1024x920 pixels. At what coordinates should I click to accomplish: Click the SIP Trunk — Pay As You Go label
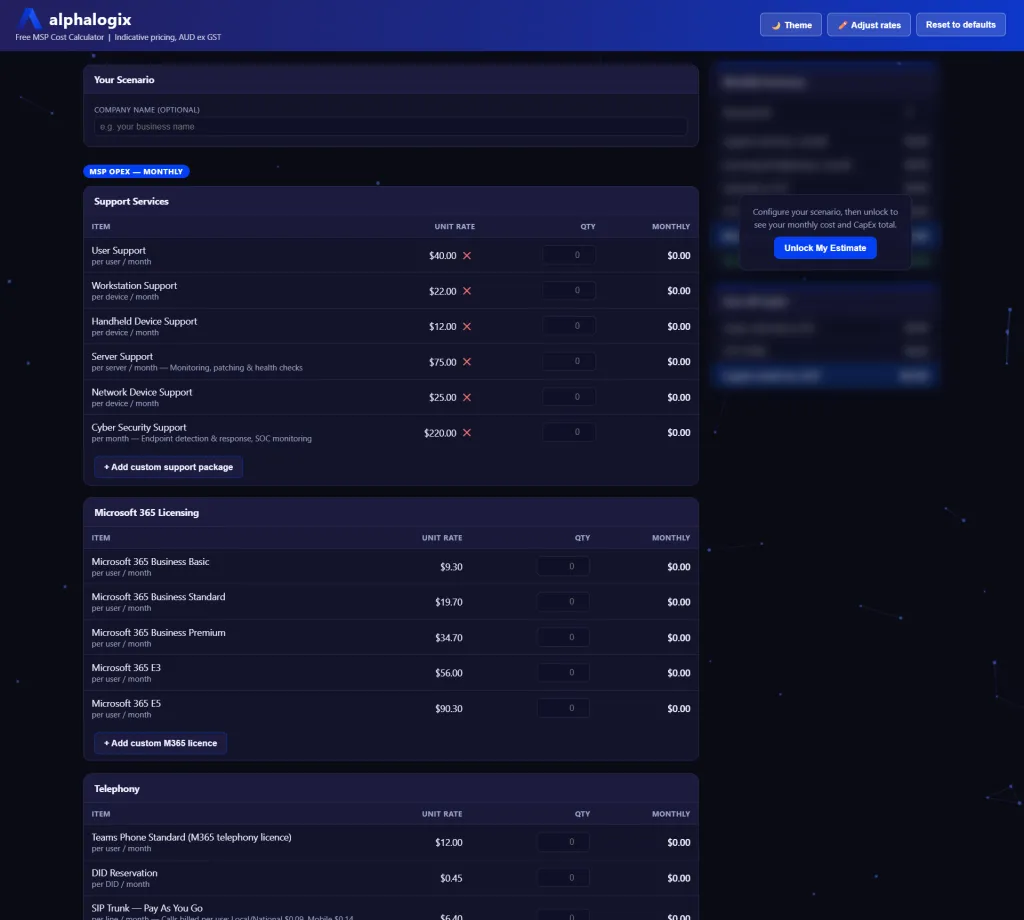pyautogui.click(x=147, y=908)
